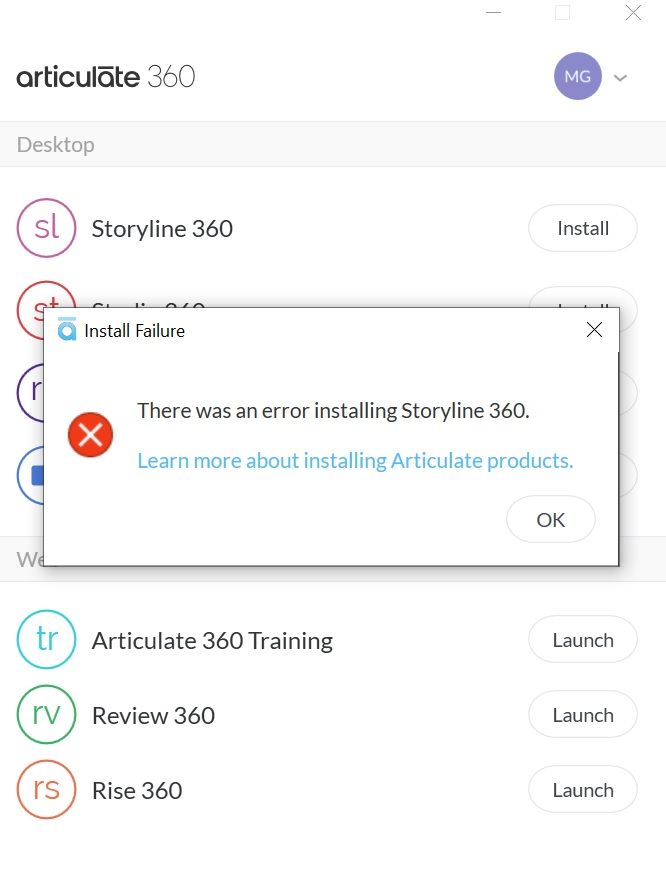Click the red error icon in the dialog

90,434
